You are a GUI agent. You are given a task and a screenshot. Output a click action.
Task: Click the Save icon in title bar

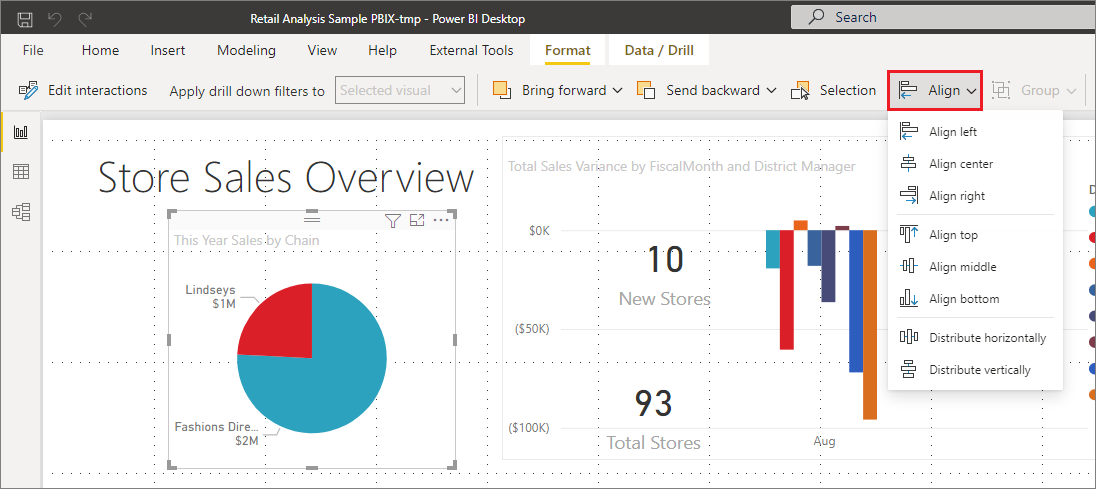coord(25,19)
